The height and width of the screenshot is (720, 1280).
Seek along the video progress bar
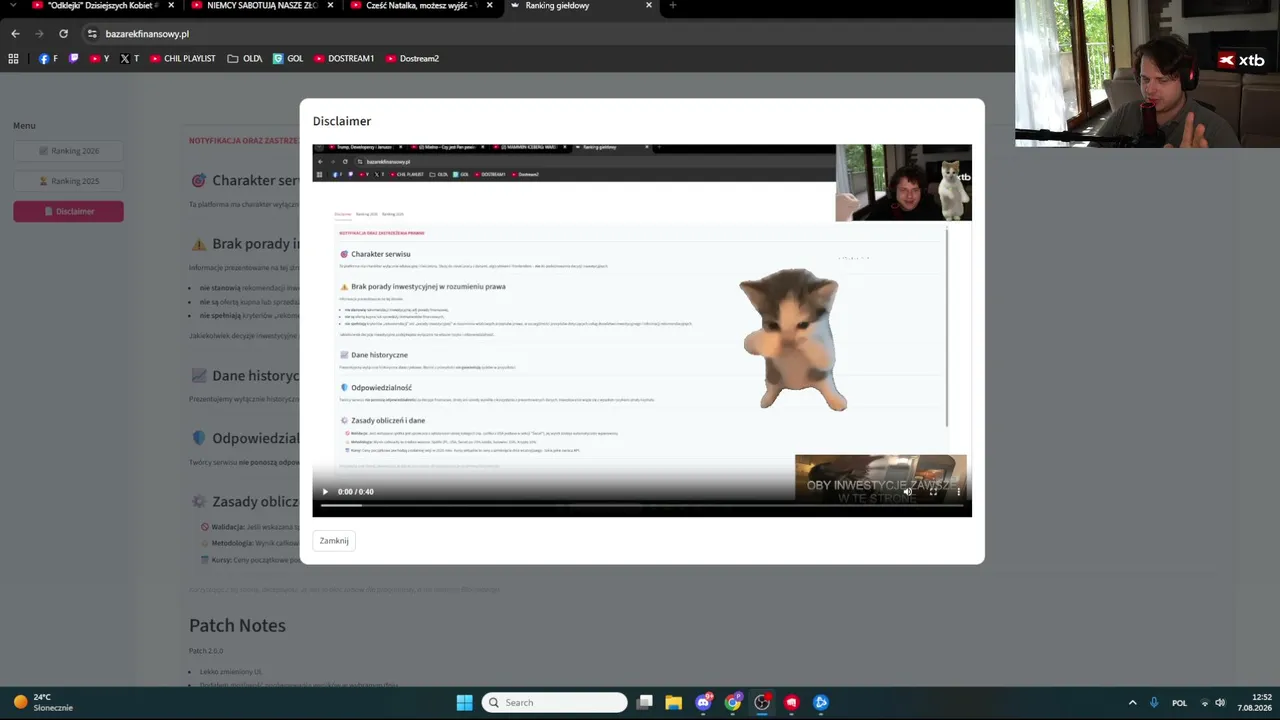642,506
